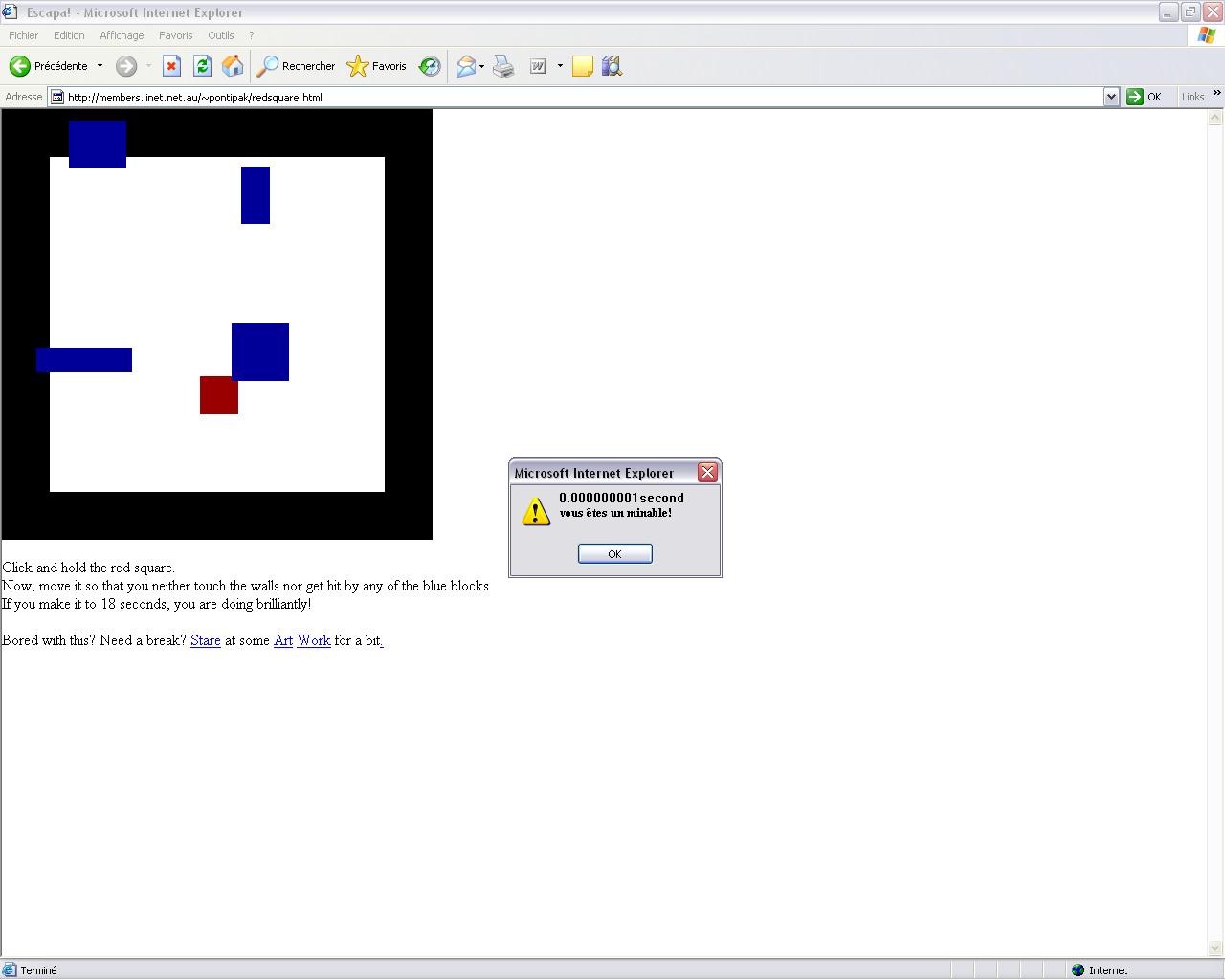Open the address bar dropdown list
1225x980 pixels.
click(1111, 97)
